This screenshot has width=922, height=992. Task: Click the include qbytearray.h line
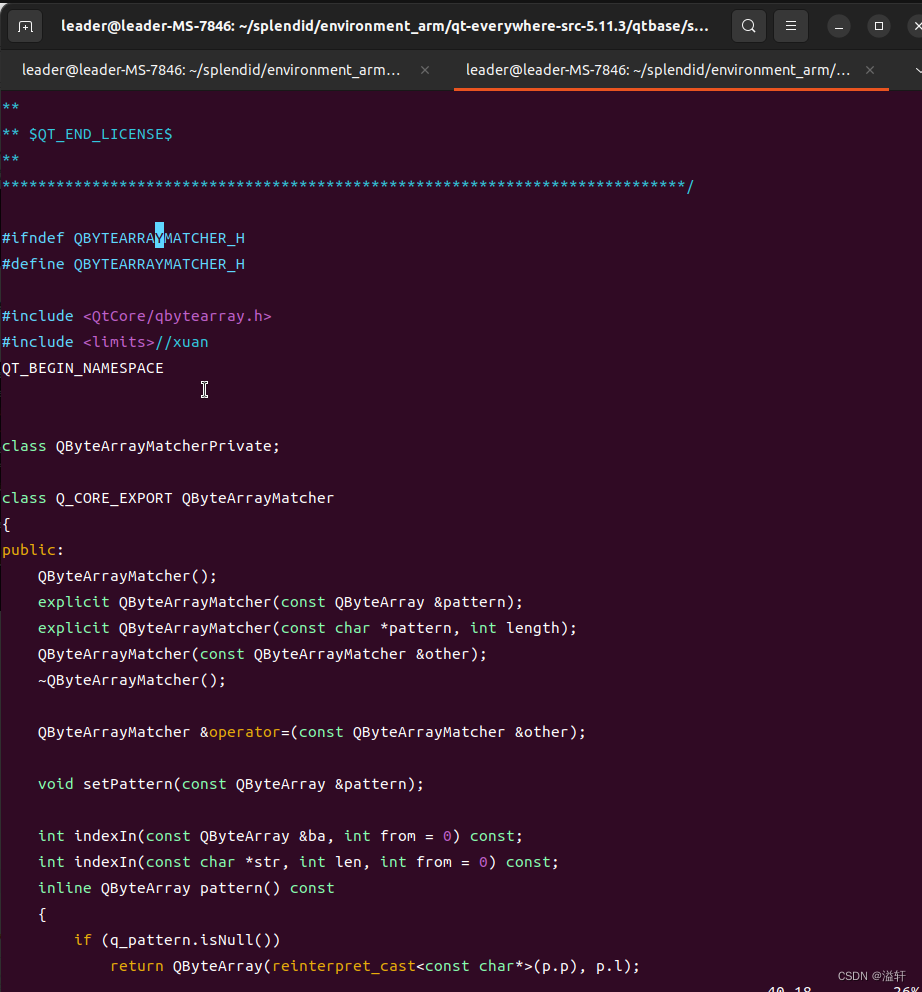point(135,315)
